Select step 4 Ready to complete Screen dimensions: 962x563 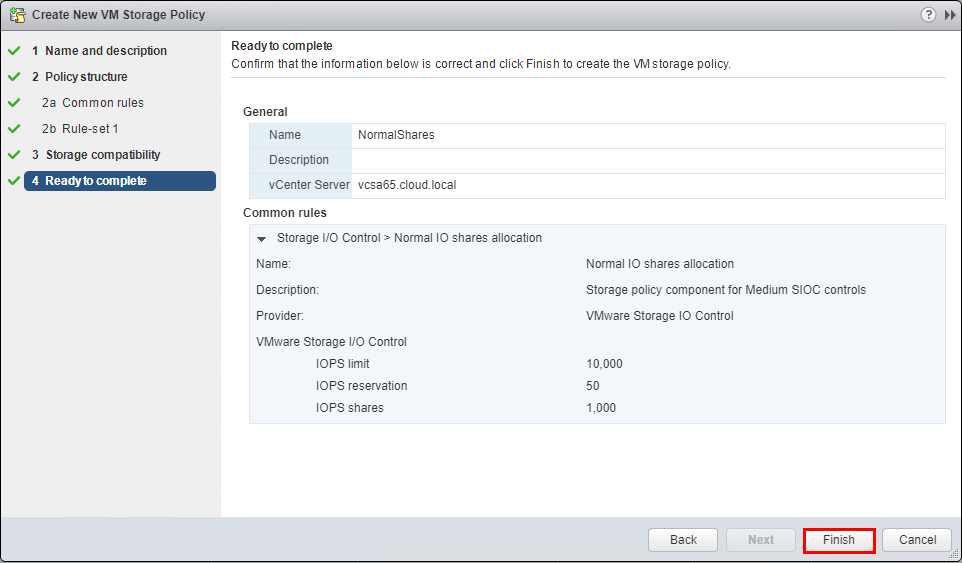95,181
